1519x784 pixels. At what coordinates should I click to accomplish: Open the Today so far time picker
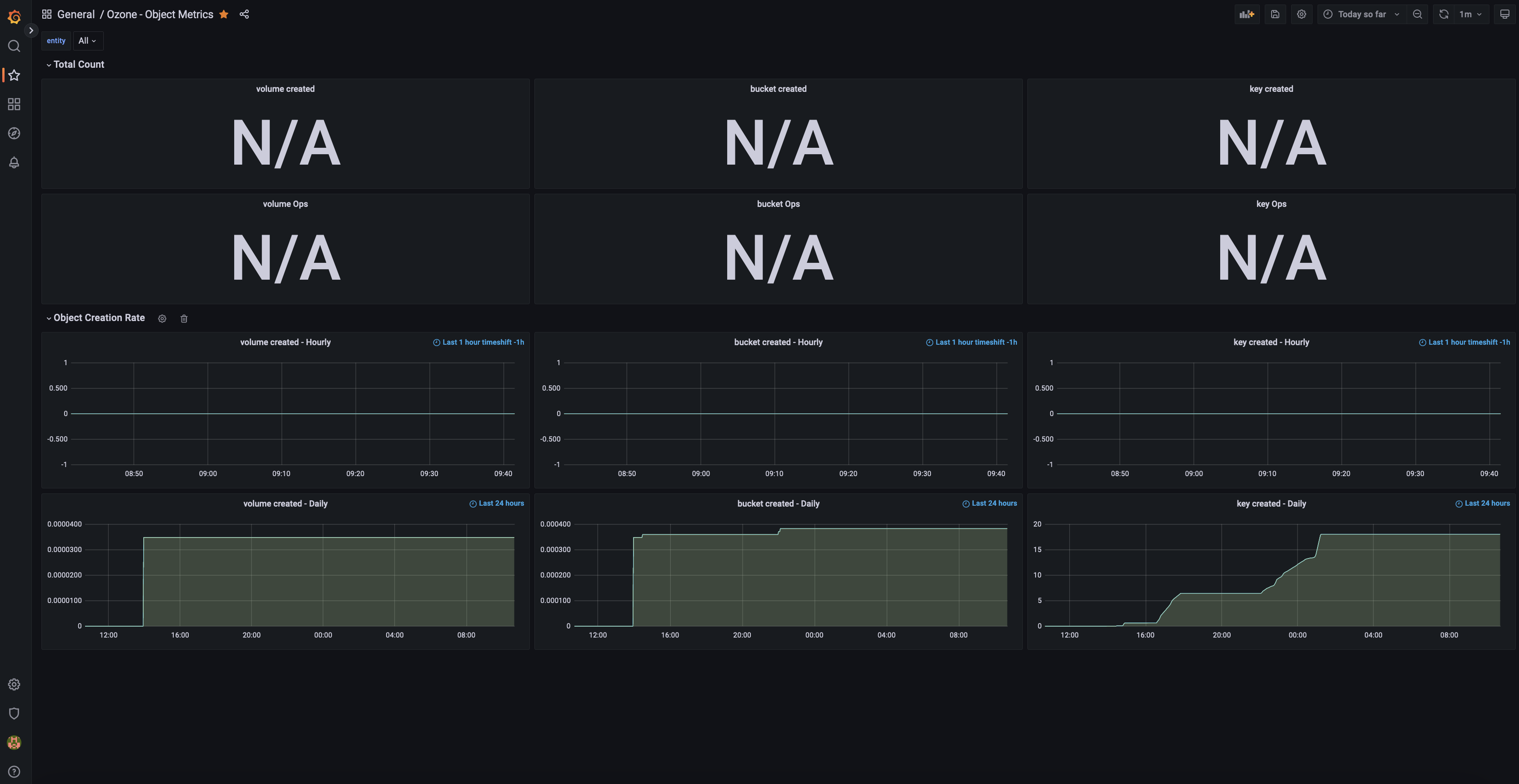coord(1360,14)
